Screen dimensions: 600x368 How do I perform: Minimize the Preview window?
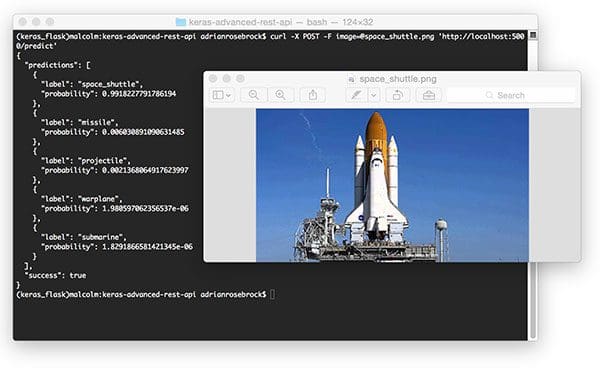[x=227, y=78]
